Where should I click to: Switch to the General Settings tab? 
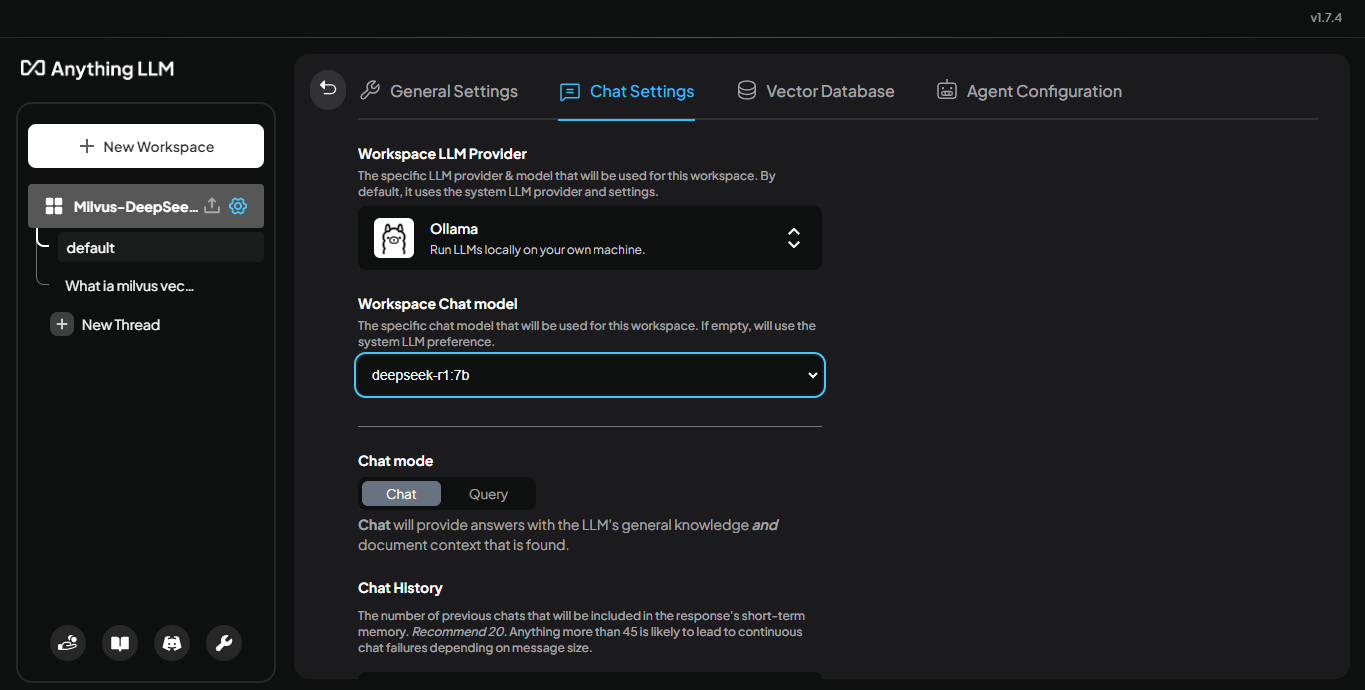point(439,91)
